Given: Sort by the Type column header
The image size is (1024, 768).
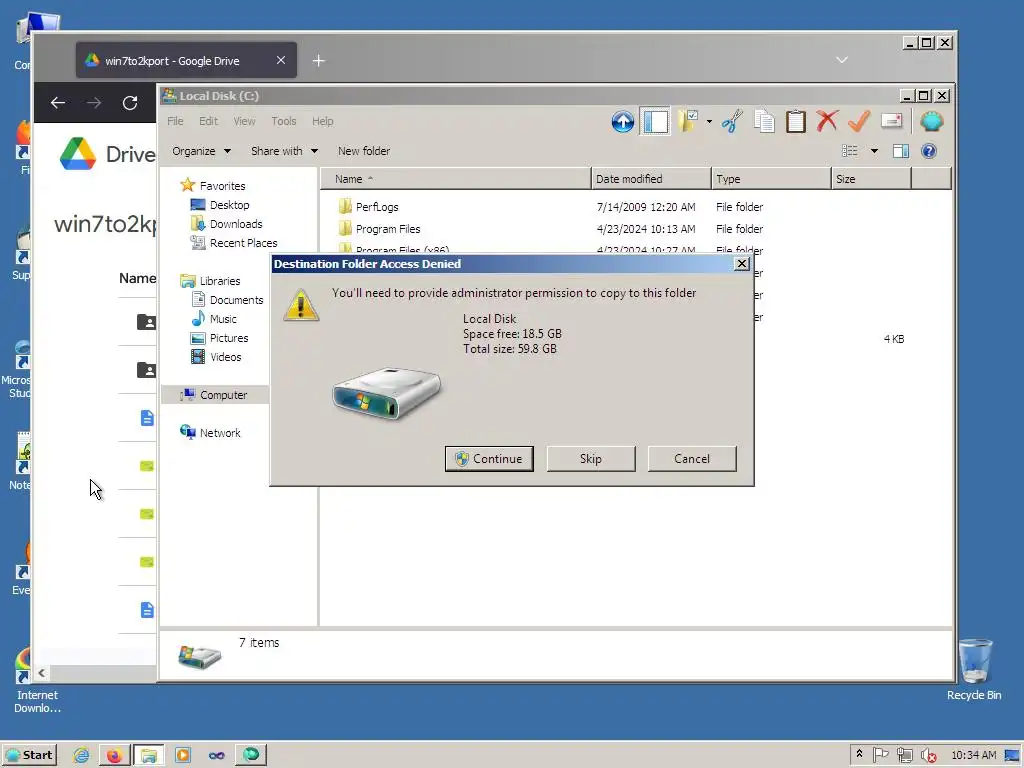Looking at the screenshot, I should click(x=771, y=178).
